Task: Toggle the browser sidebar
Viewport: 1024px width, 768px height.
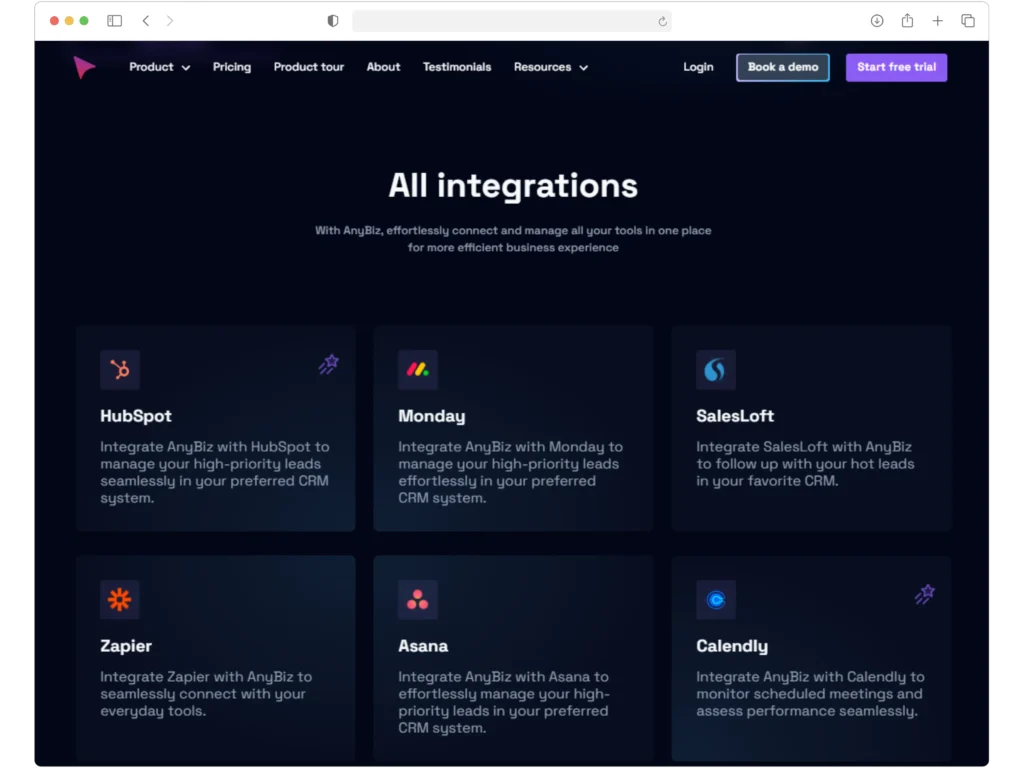Action: tap(114, 21)
